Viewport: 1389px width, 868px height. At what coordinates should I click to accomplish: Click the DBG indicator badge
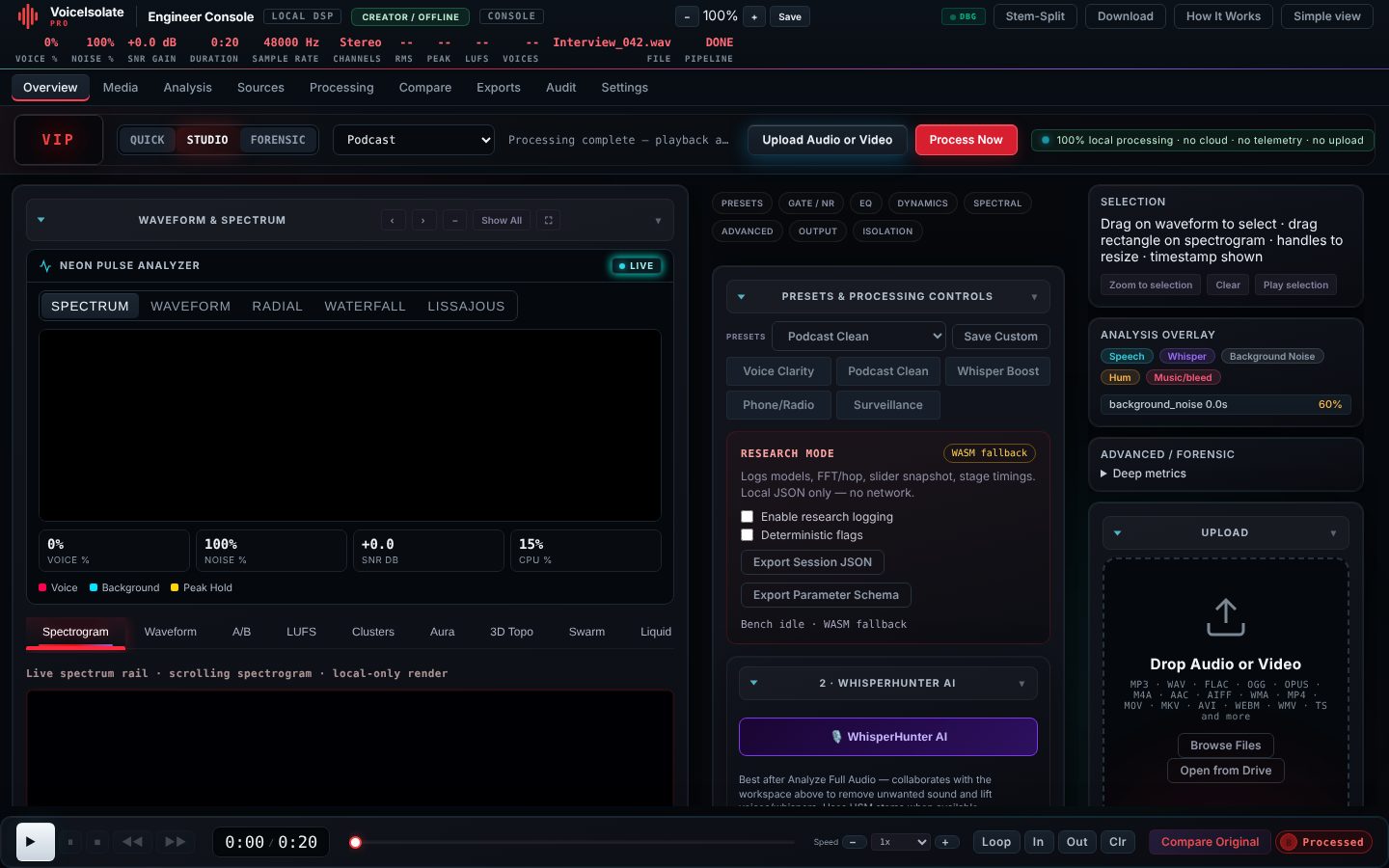coord(964,16)
